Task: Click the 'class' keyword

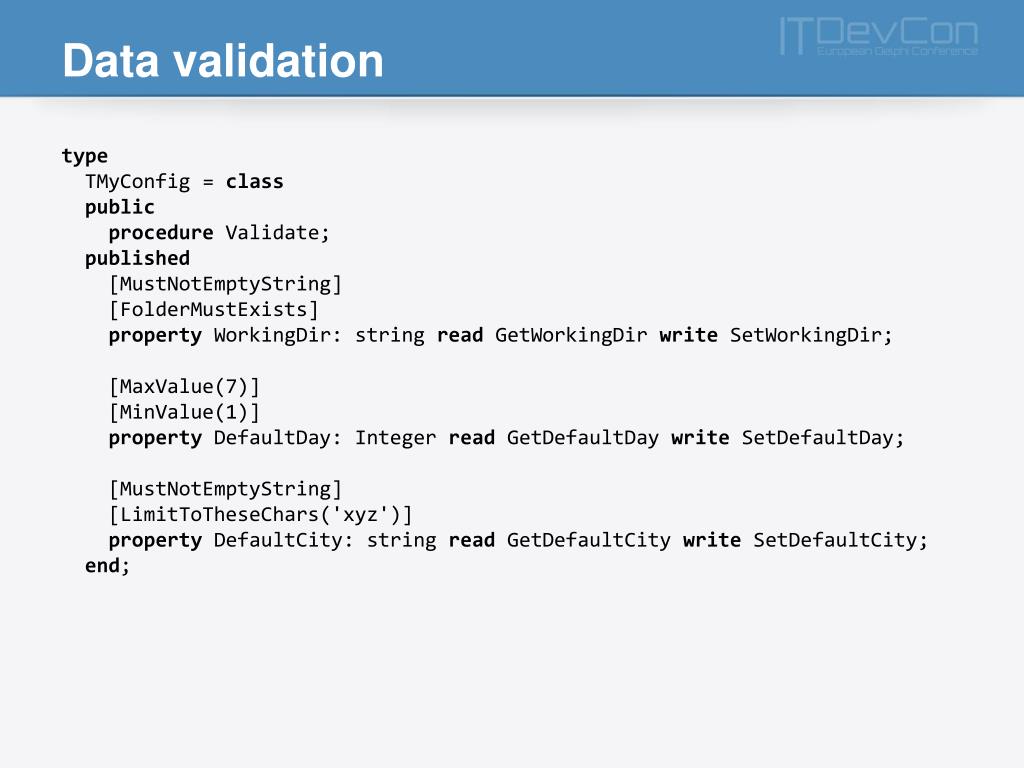Action: click(x=255, y=182)
